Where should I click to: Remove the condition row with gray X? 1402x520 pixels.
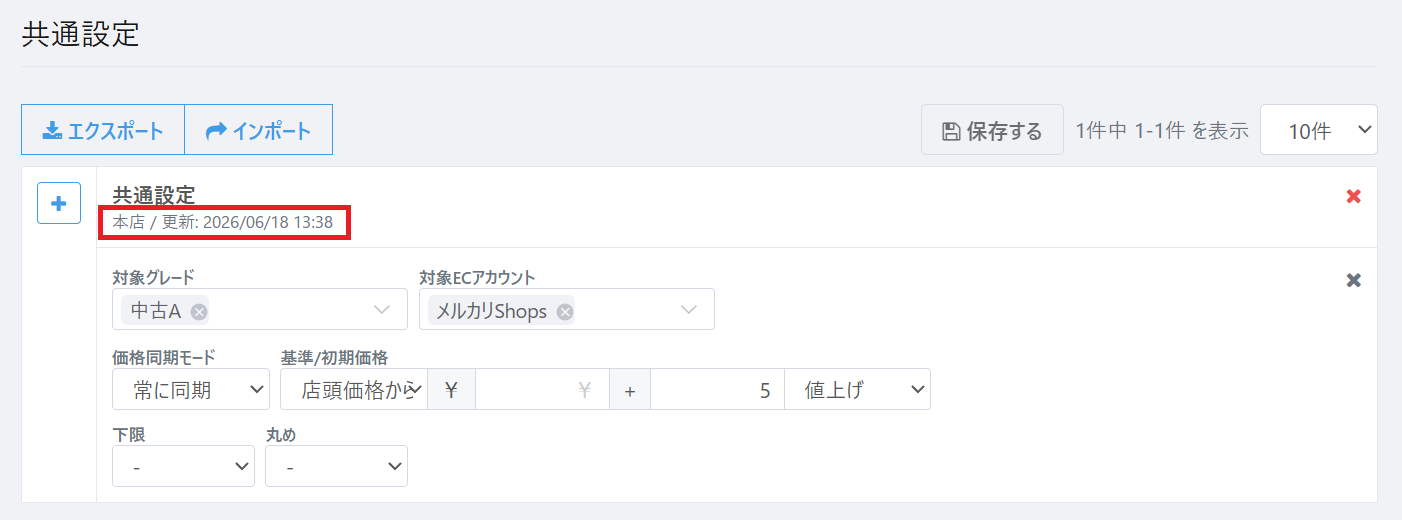(x=1353, y=280)
